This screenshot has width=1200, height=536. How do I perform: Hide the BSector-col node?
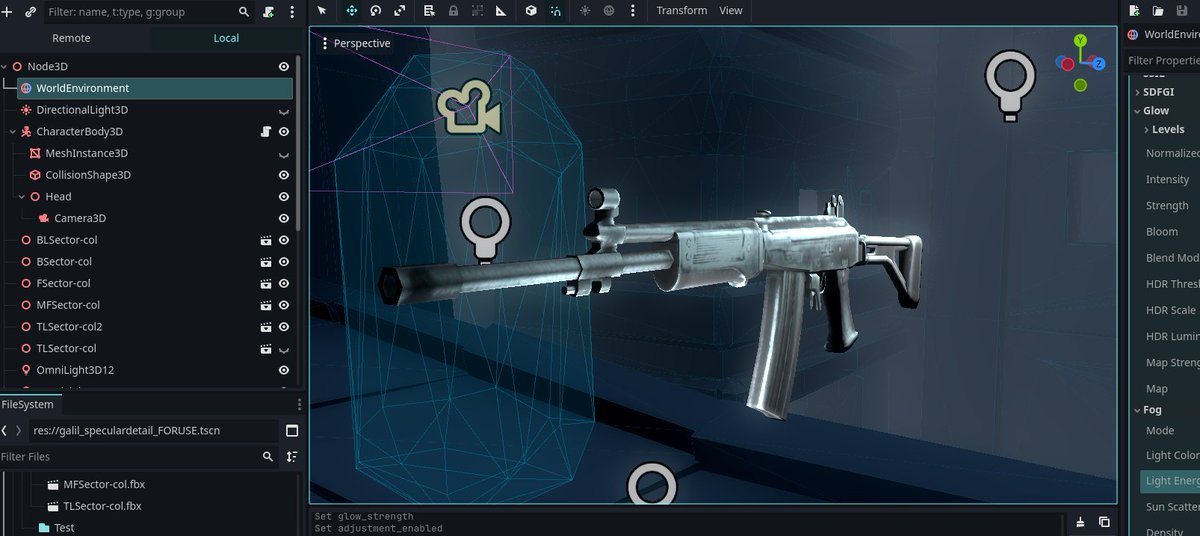(x=284, y=262)
